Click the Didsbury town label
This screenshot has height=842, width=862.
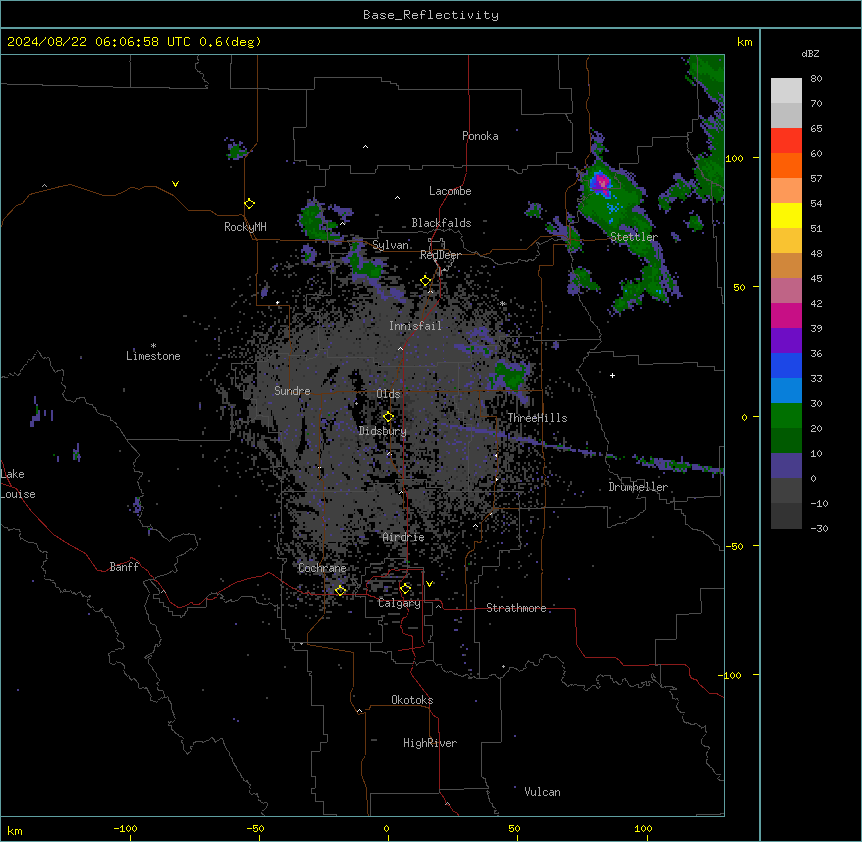(x=382, y=431)
